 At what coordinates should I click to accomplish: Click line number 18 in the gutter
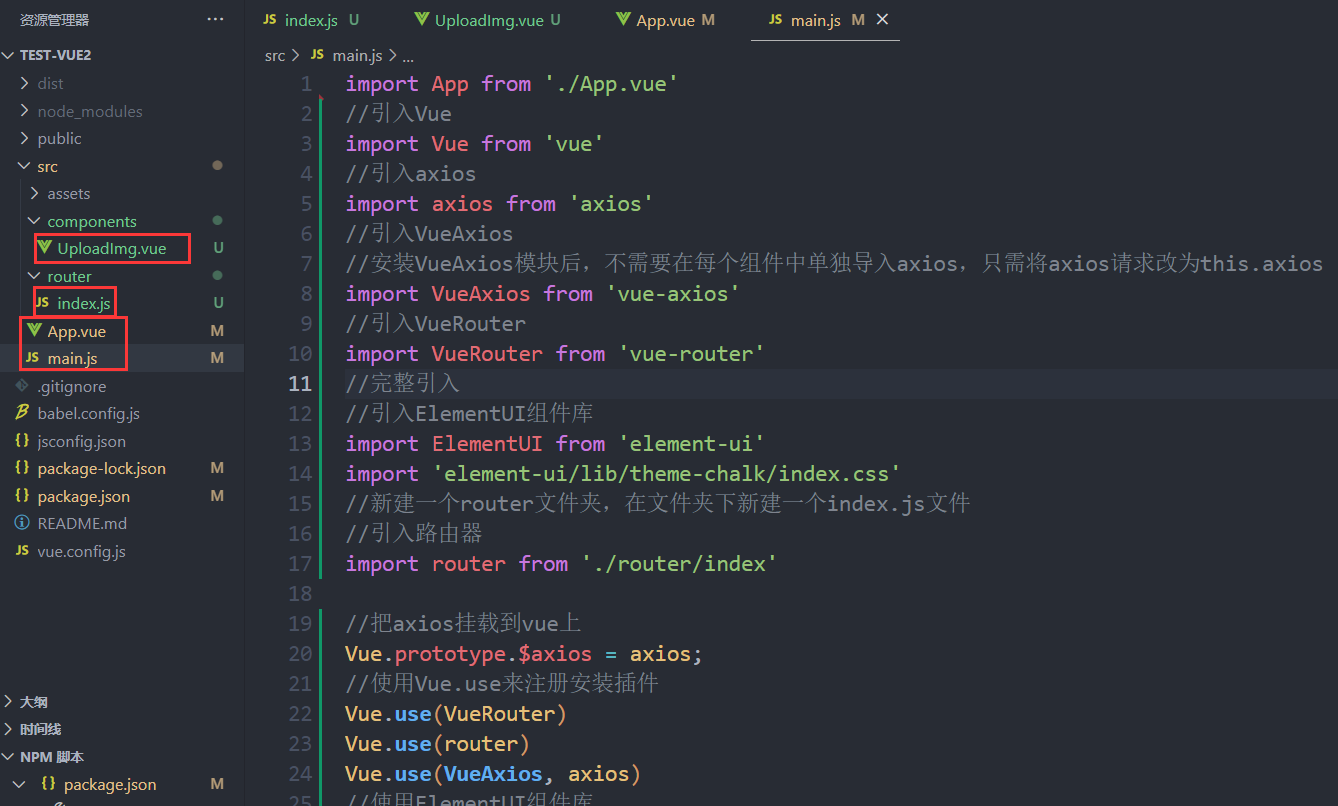coord(300,593)
